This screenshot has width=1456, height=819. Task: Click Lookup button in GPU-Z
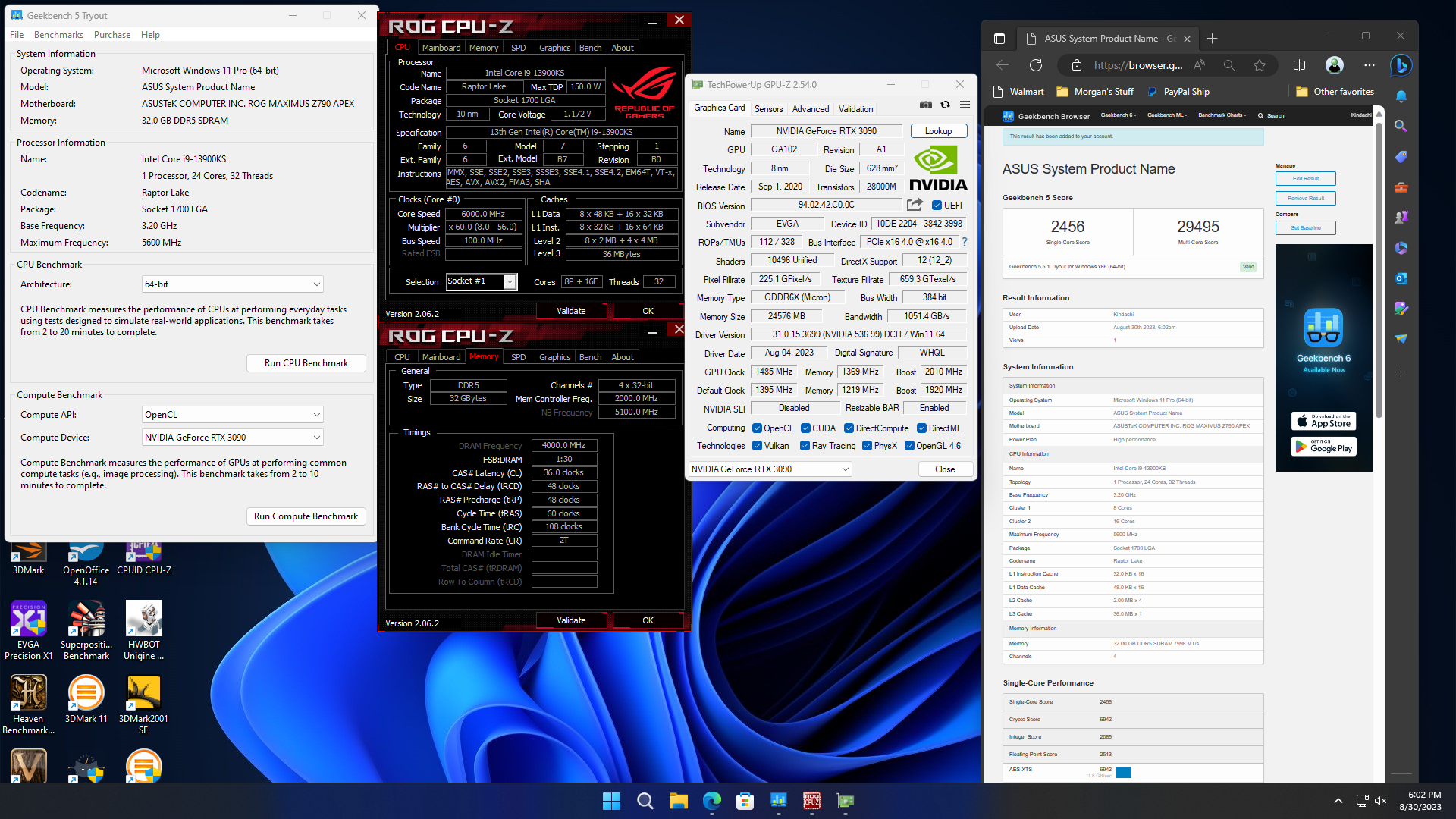(938, 131)
